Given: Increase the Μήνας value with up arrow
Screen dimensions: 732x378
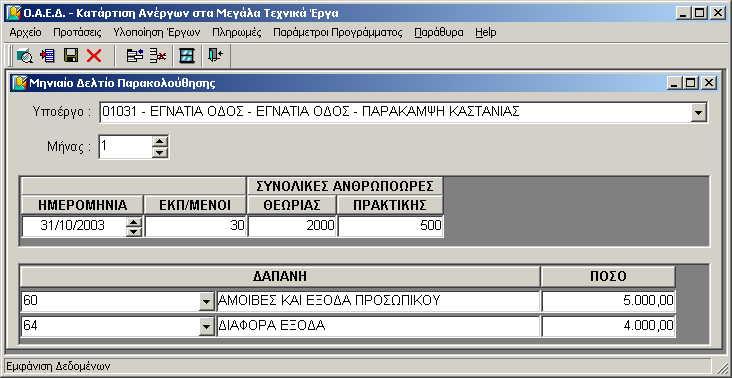Looking at the screenshot, I should click(160, 141).
